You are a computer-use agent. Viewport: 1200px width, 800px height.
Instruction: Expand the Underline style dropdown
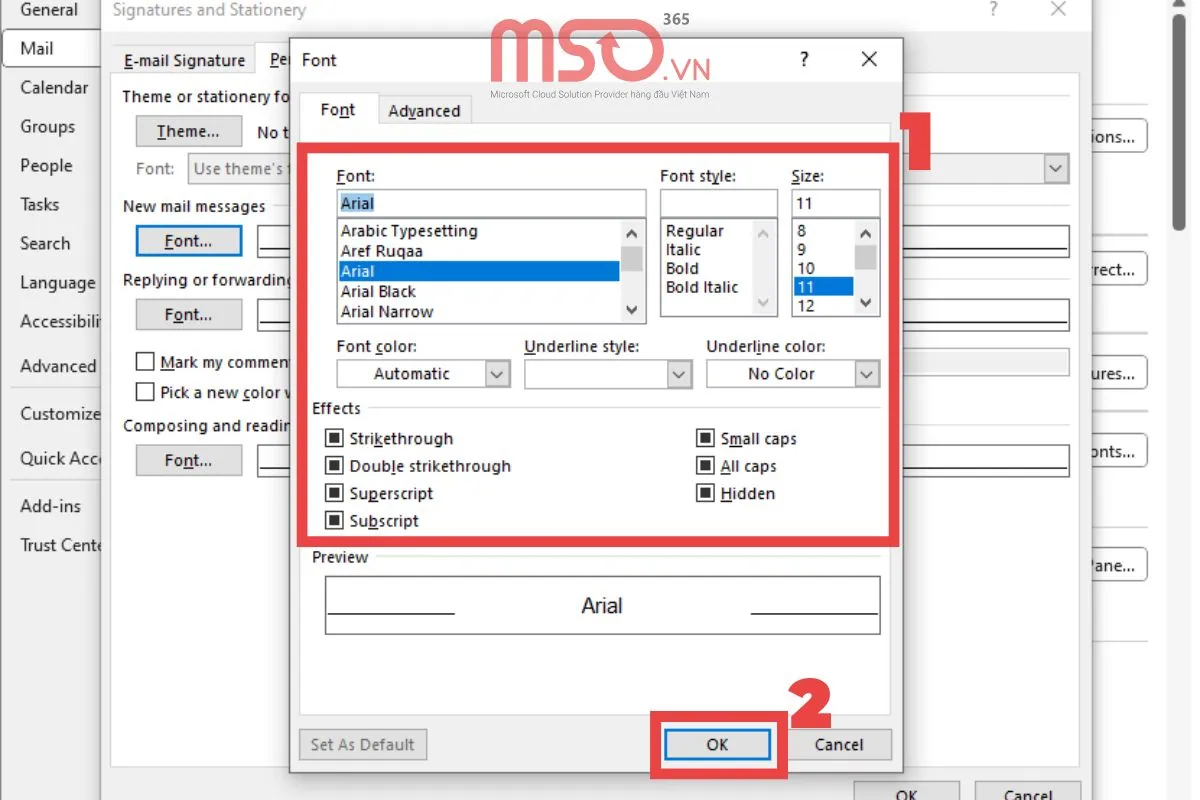click(x=680, y=374)
